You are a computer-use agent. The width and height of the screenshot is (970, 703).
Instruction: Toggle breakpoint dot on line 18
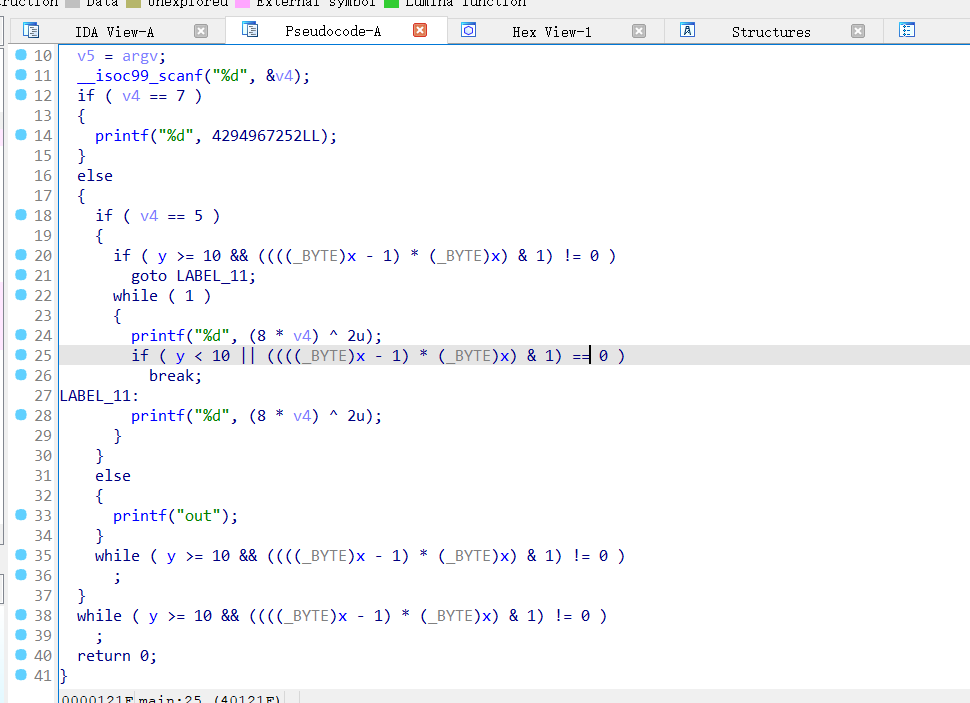point(21,215)
